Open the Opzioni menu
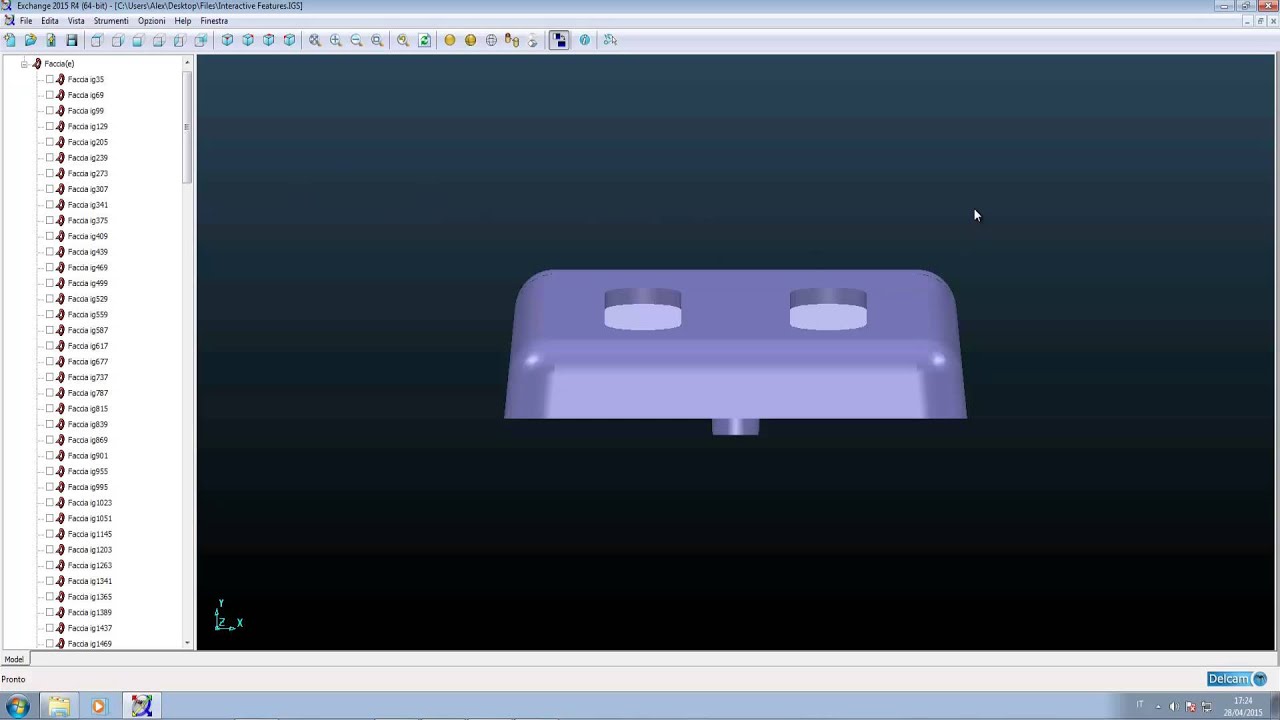 pyautogui.click(x=152, y=21)
